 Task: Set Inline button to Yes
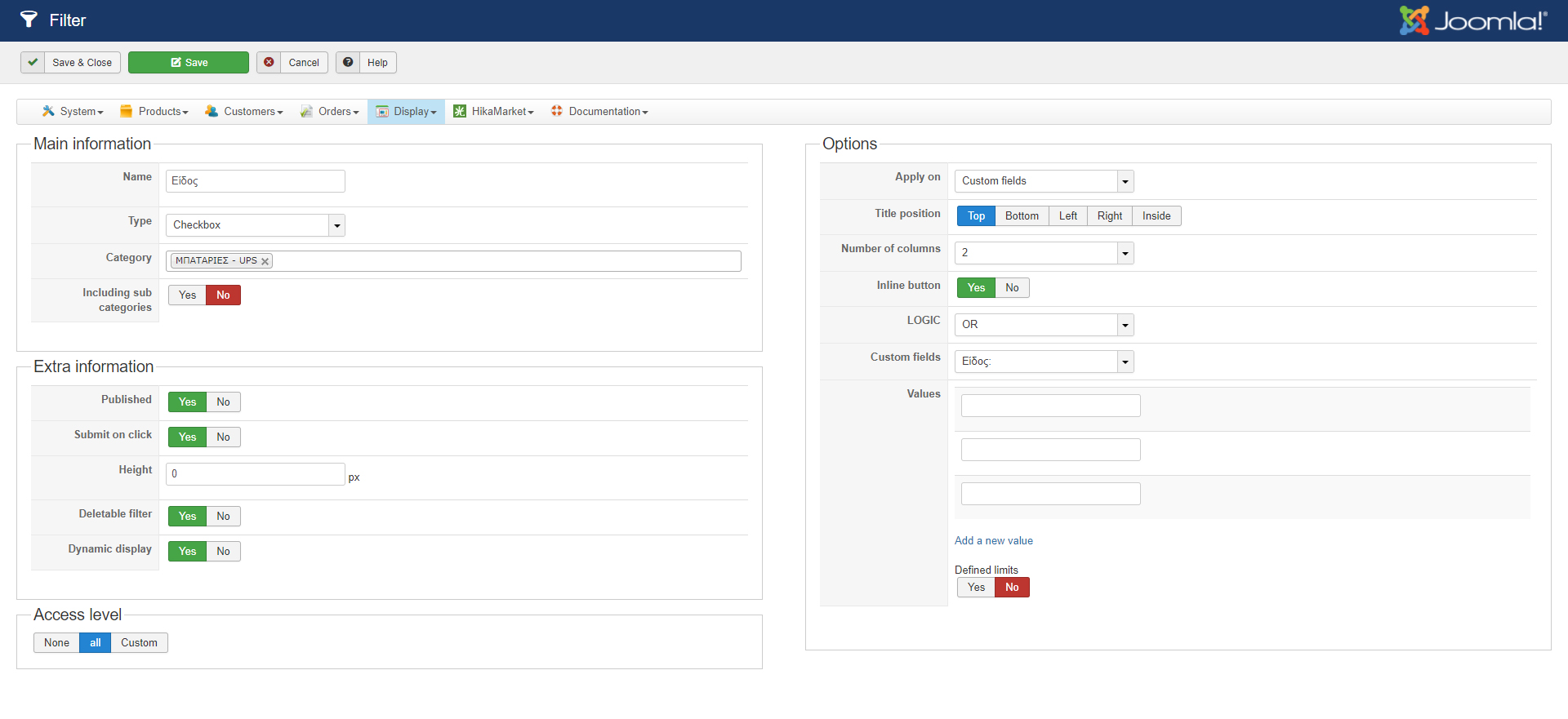coord(976,287)
